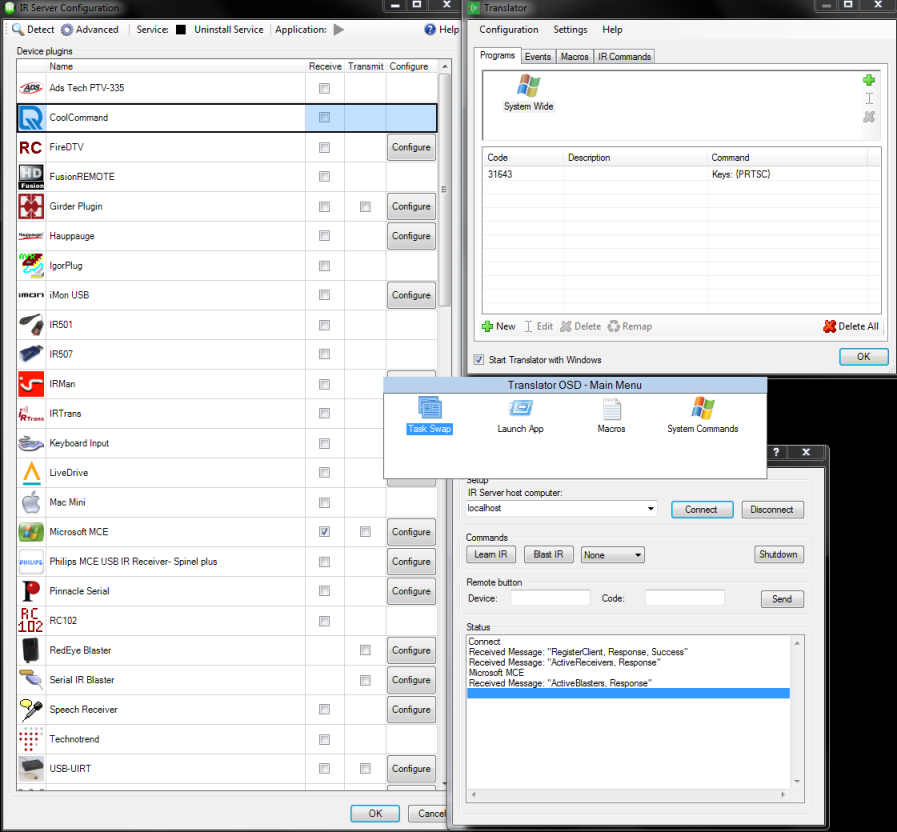The image size is (897, 832).
Task: Click the Blast IR button
Action: point(548,554)
